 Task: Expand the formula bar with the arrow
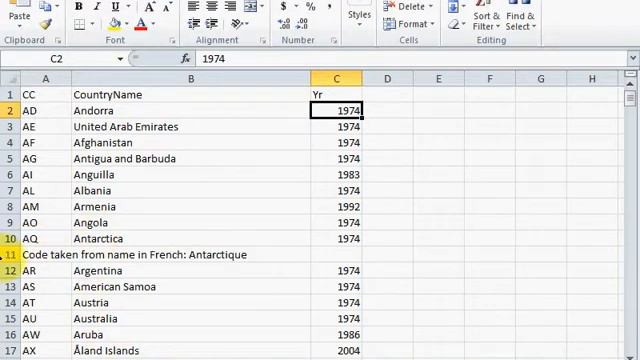point(633,58)
